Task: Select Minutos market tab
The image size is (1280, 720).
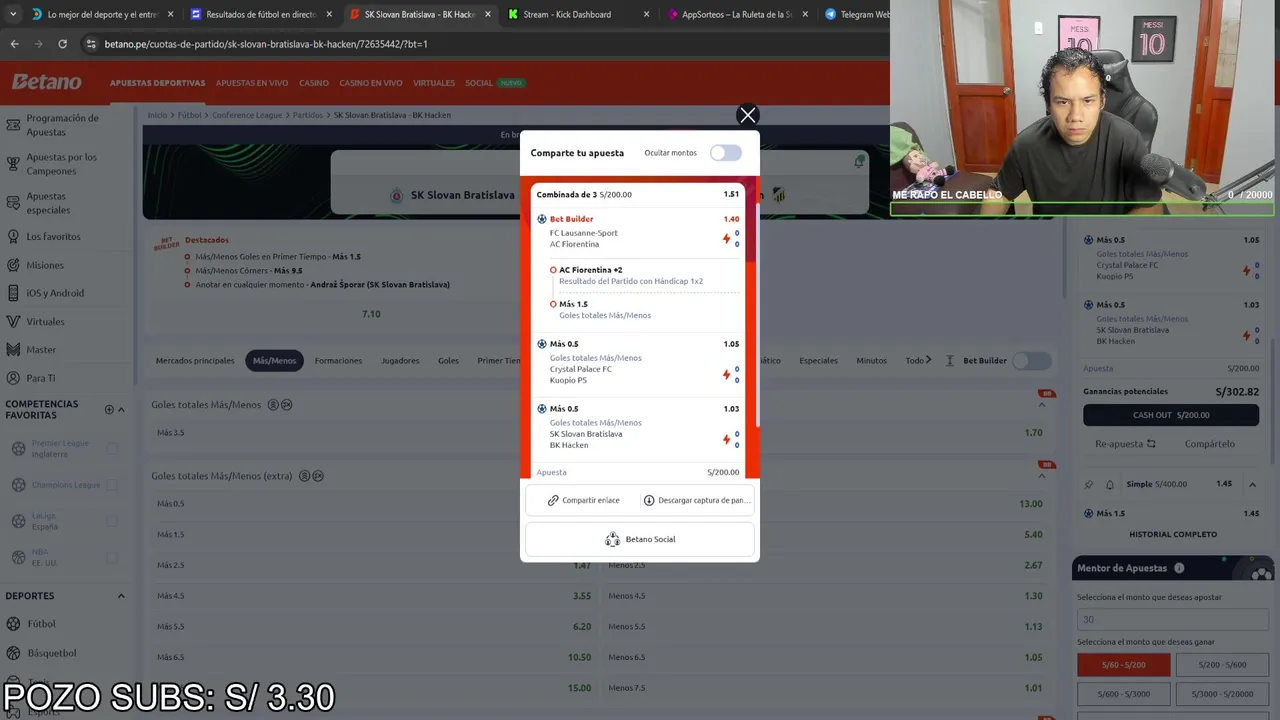Action: click(x=871, y=361)
